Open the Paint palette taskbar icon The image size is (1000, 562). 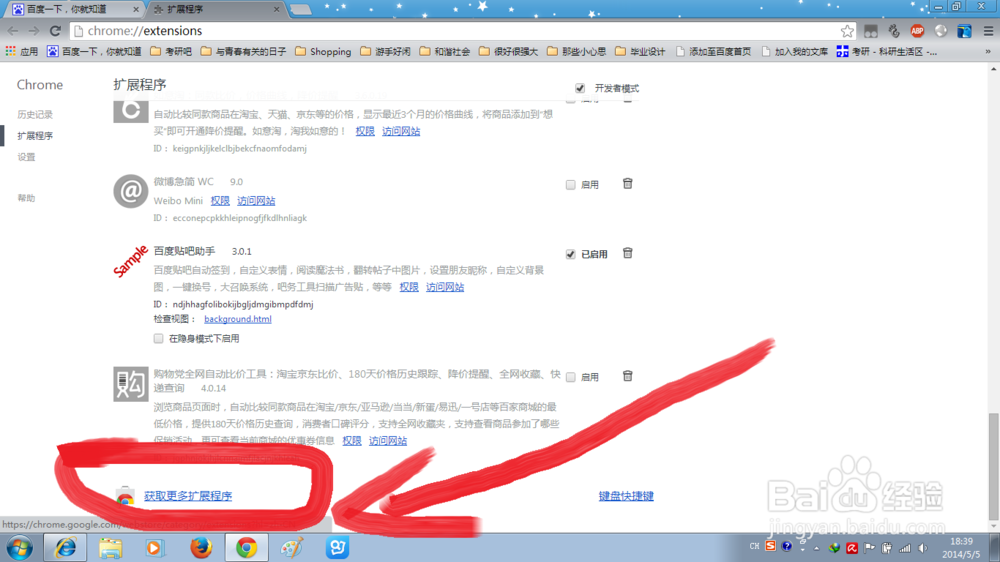click(292, 548)
